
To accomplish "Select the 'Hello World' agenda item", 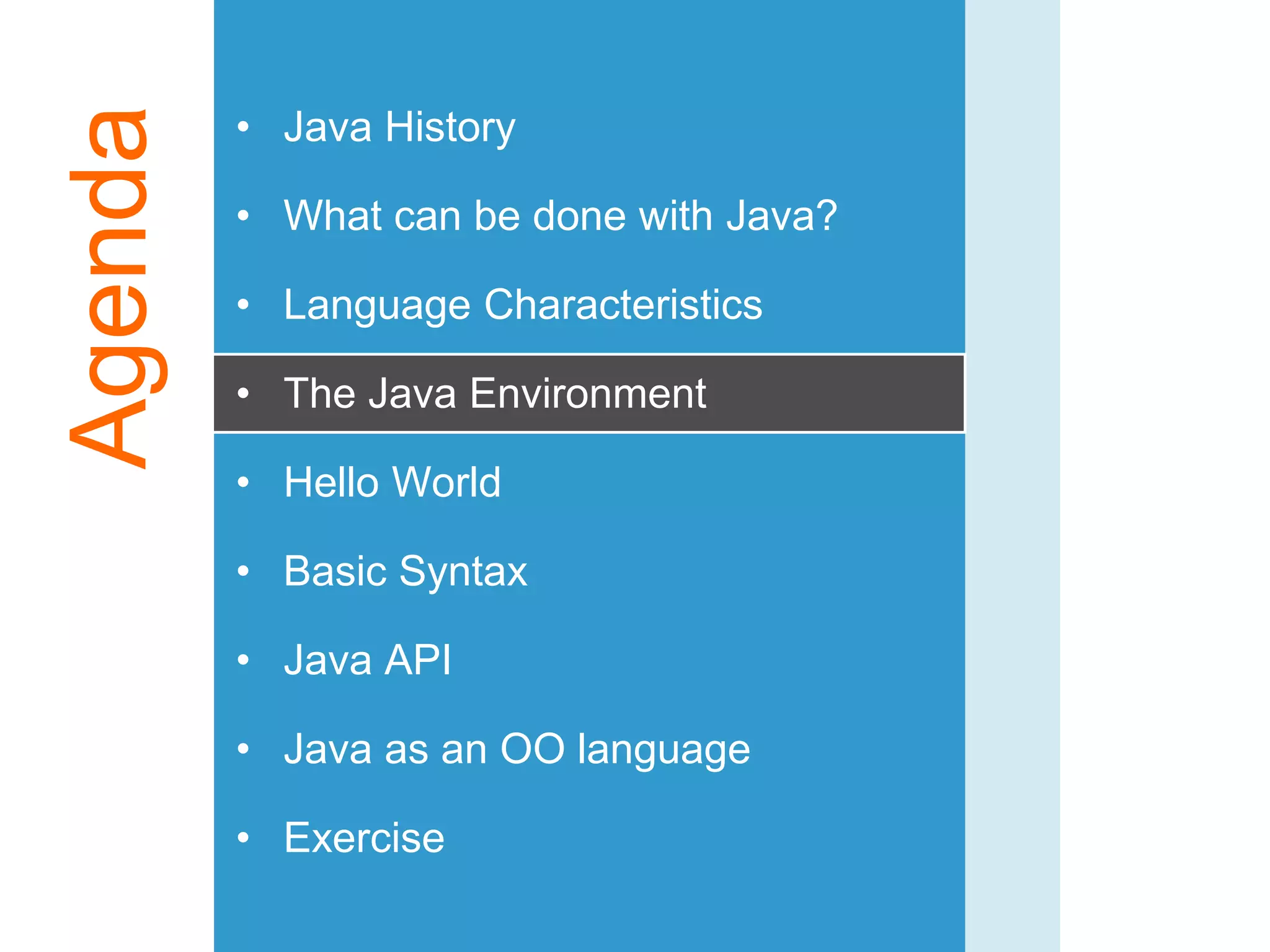I will [393, 482].
